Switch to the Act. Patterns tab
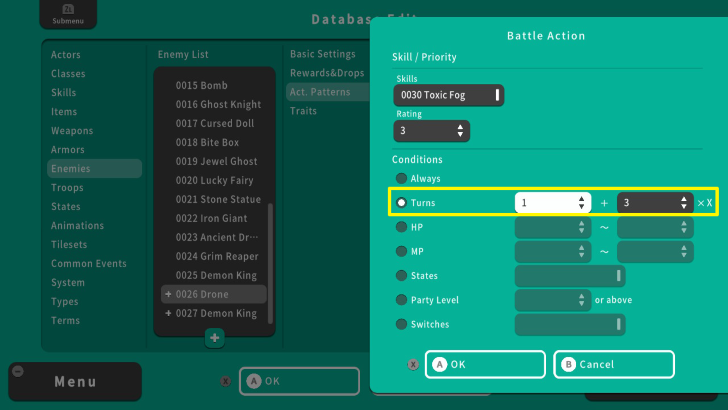This screenshot has height=410, width=728. pyautogui.click(x=328, y=92)
